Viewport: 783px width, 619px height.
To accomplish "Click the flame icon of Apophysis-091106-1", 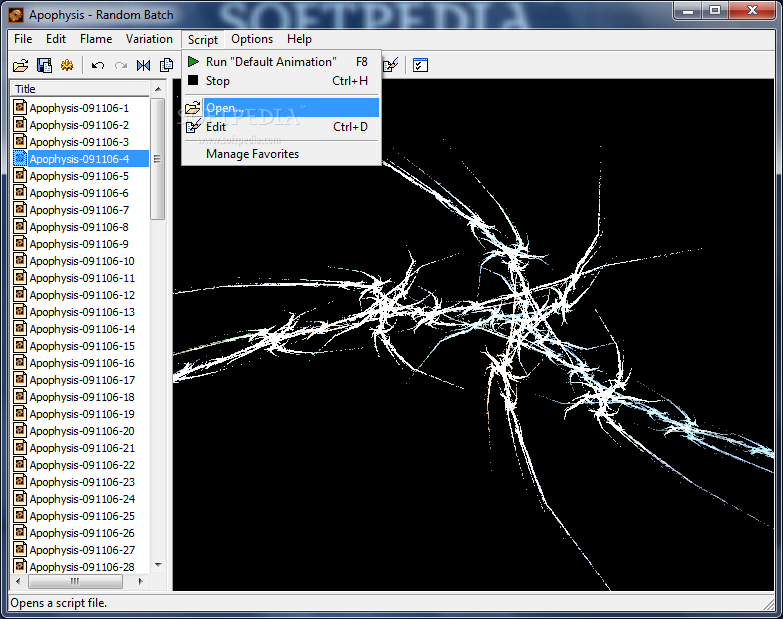I will (x=20, y=107).
